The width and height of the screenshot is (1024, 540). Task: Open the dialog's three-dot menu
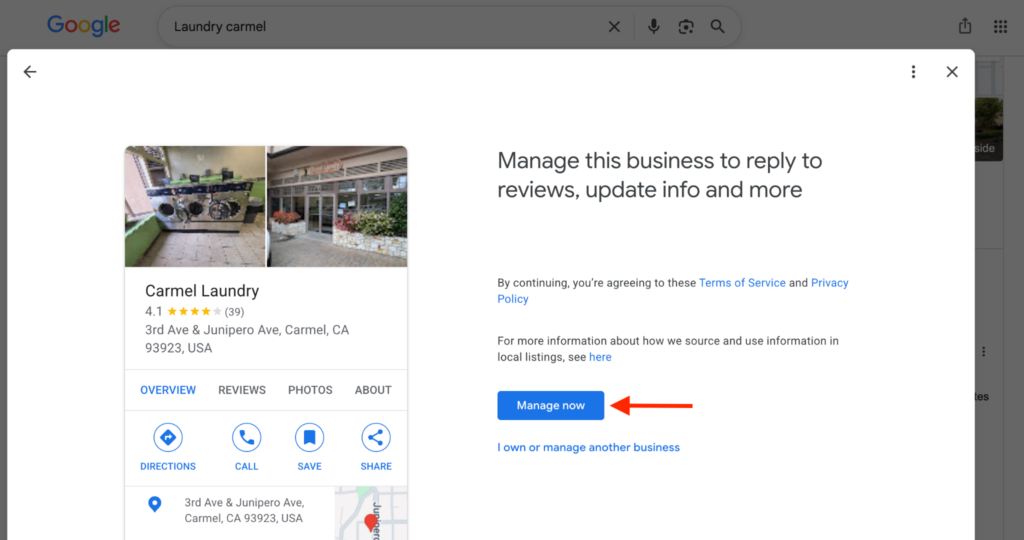click(x=913, y=72)
